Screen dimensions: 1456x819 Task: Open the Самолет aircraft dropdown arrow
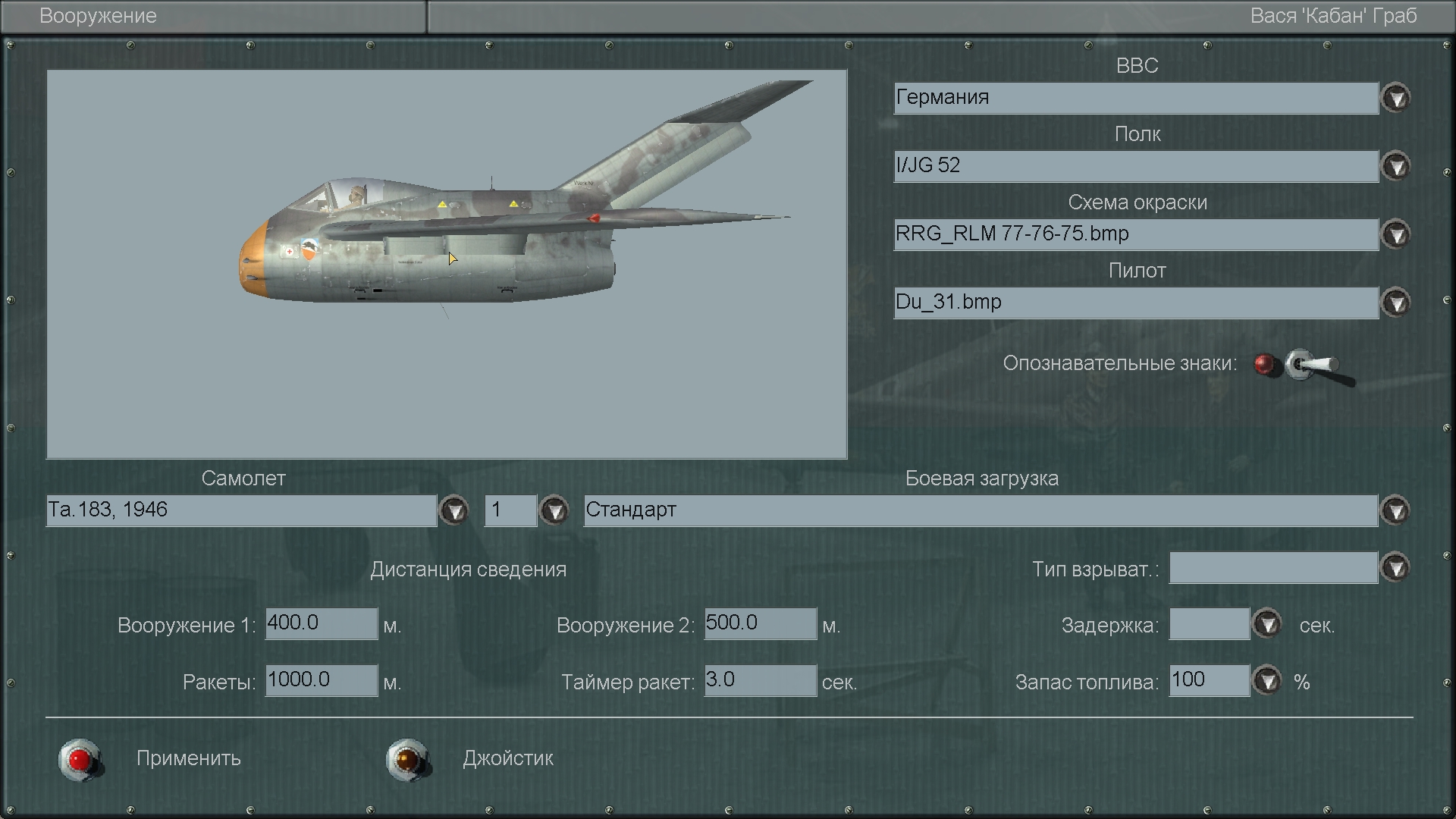pos(454,510)
